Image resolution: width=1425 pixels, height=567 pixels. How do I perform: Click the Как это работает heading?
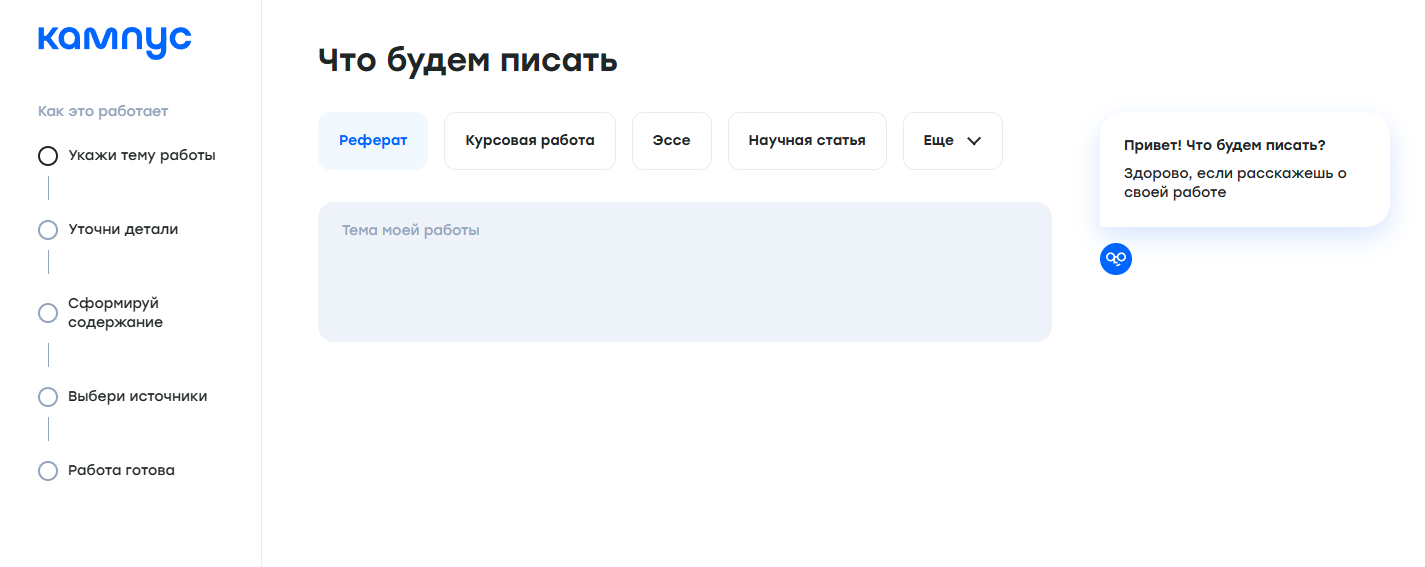click(x=103, y=111)
